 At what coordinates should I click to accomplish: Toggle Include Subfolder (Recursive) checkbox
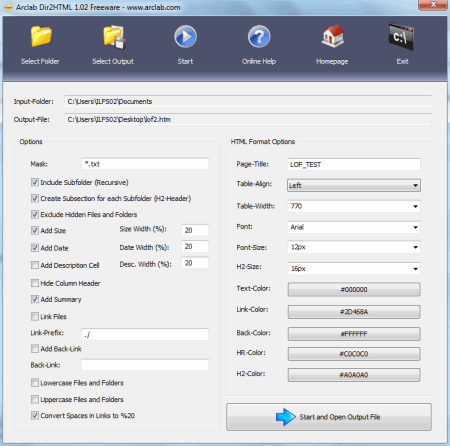click(35, 182)
